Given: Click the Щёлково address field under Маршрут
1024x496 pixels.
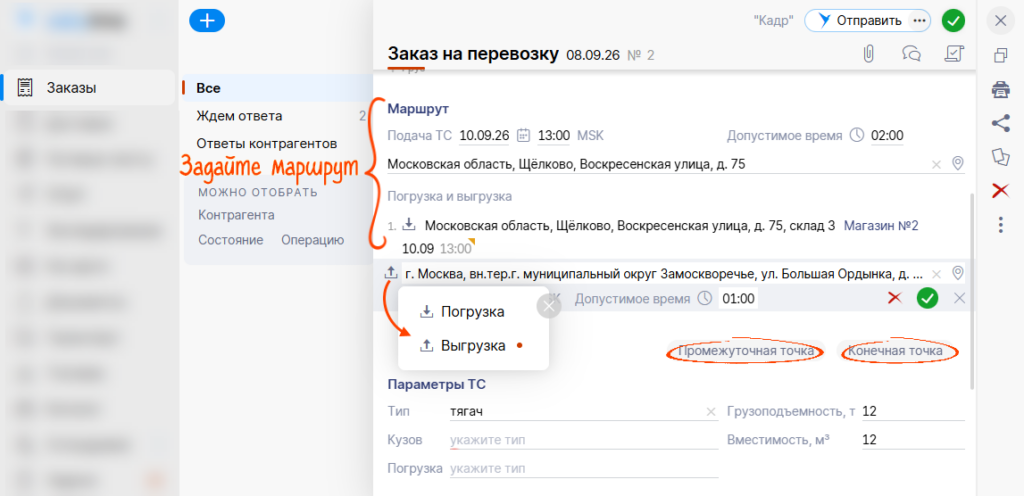Looking at the screenshot, I should (656, 164).
